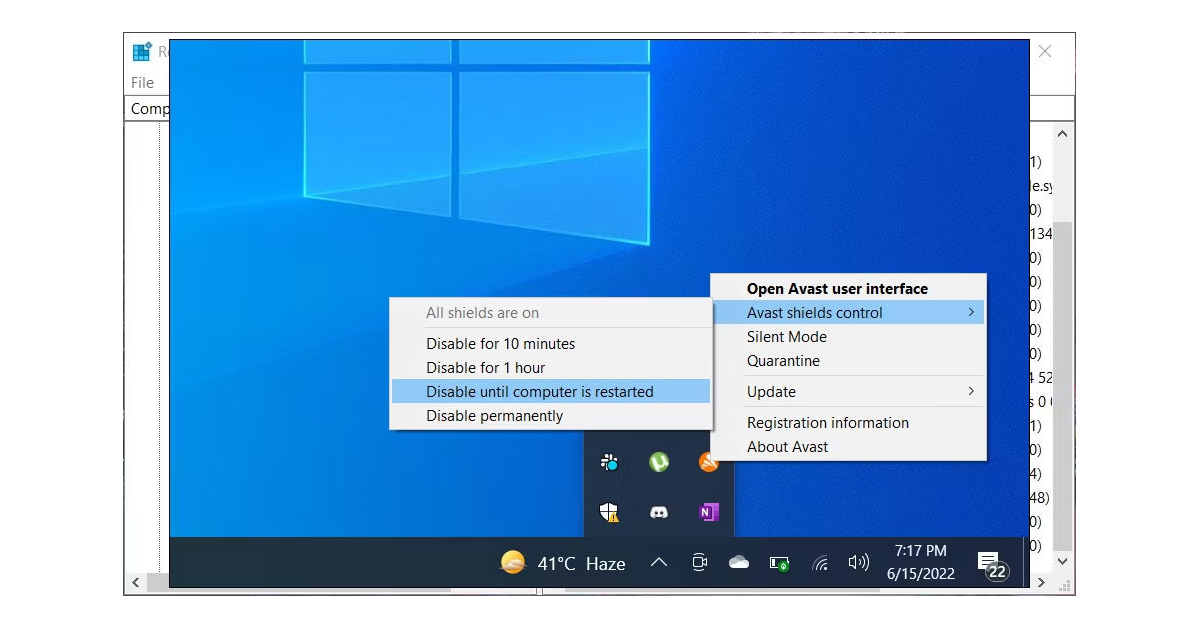Open the volume speaker icon
The width and height of the screenshot is (1200, 628).
point(858,563)
